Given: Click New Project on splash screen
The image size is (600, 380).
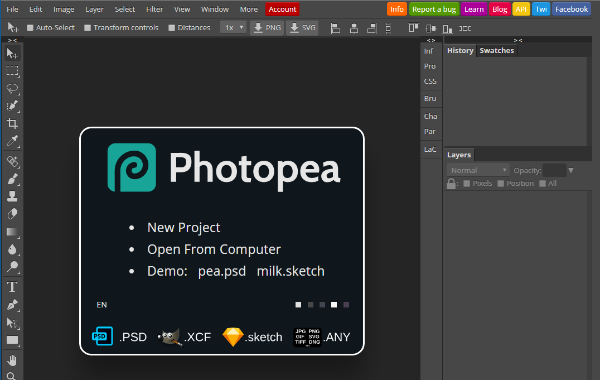Looking at the screenshot, I should pos(184,228).
